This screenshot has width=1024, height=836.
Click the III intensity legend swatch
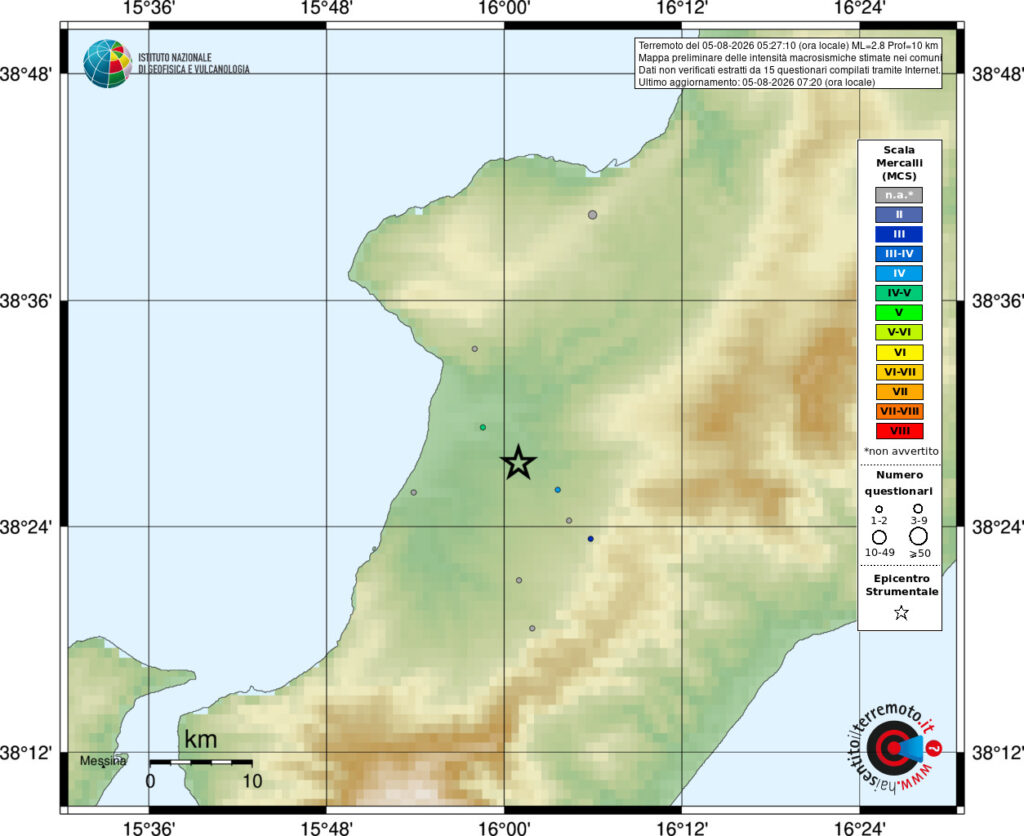(899, 234)
